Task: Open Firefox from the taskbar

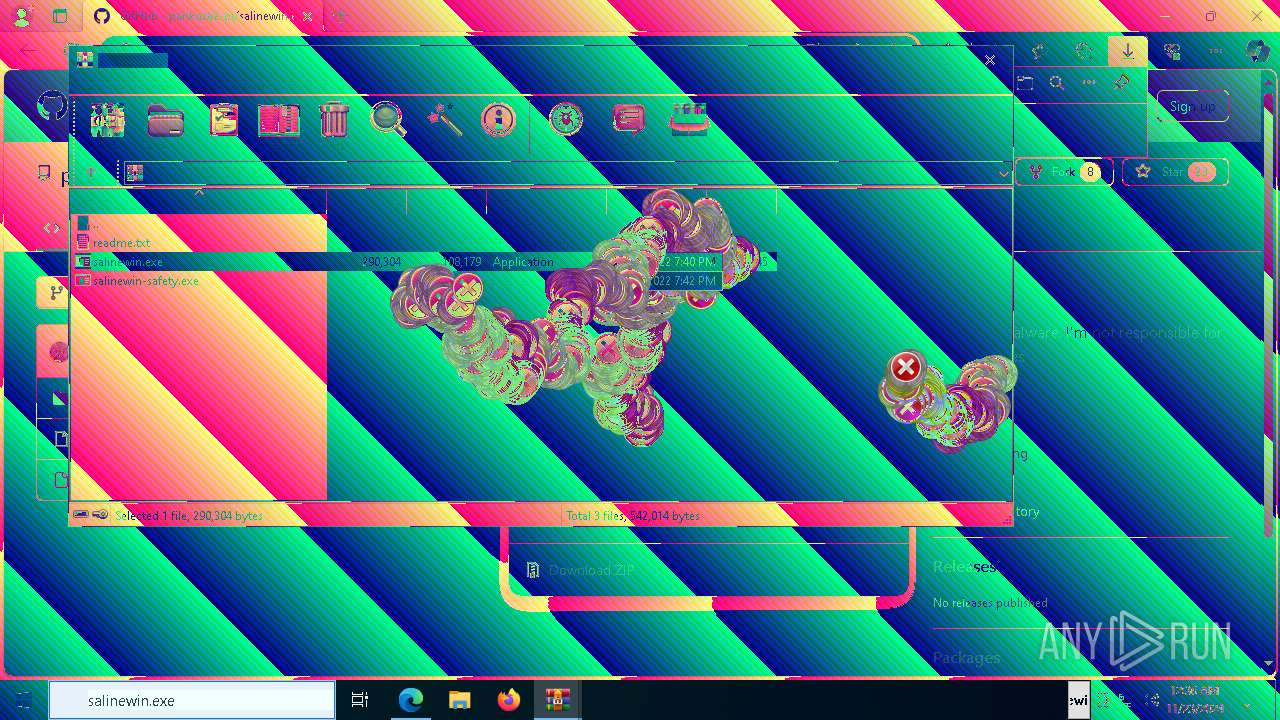Action: [x=509, y=701]
